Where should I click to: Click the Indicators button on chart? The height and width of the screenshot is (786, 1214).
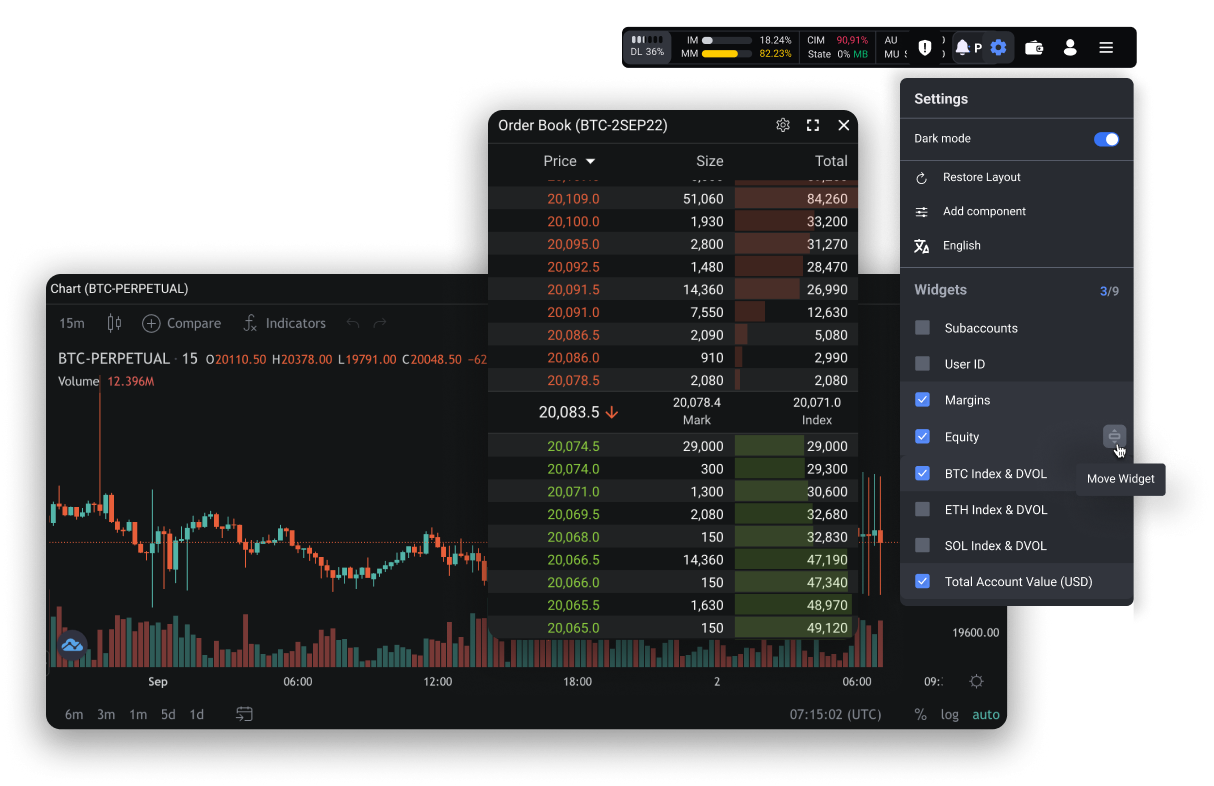tap(285, 323)
